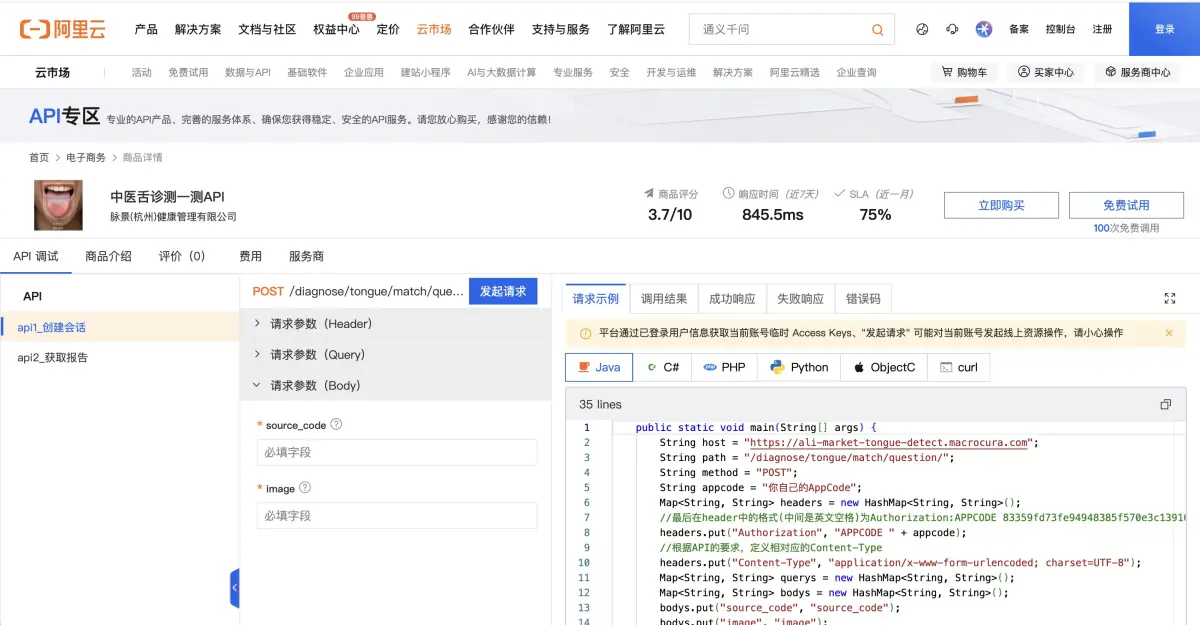Click the 服务商中心 cube icon
Viewport: 1200px width, 625px height.
[x=1111, y=72]
